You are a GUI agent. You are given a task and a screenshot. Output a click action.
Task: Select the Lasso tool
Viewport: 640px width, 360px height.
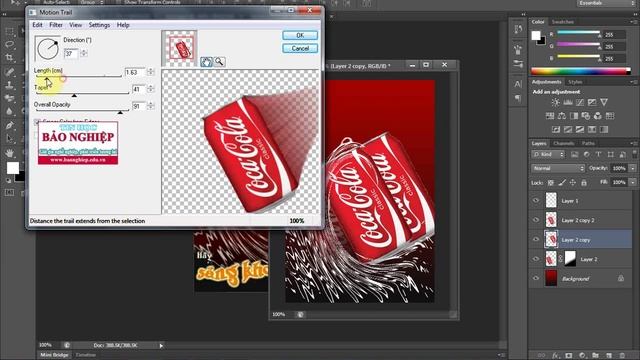[10, 44]
